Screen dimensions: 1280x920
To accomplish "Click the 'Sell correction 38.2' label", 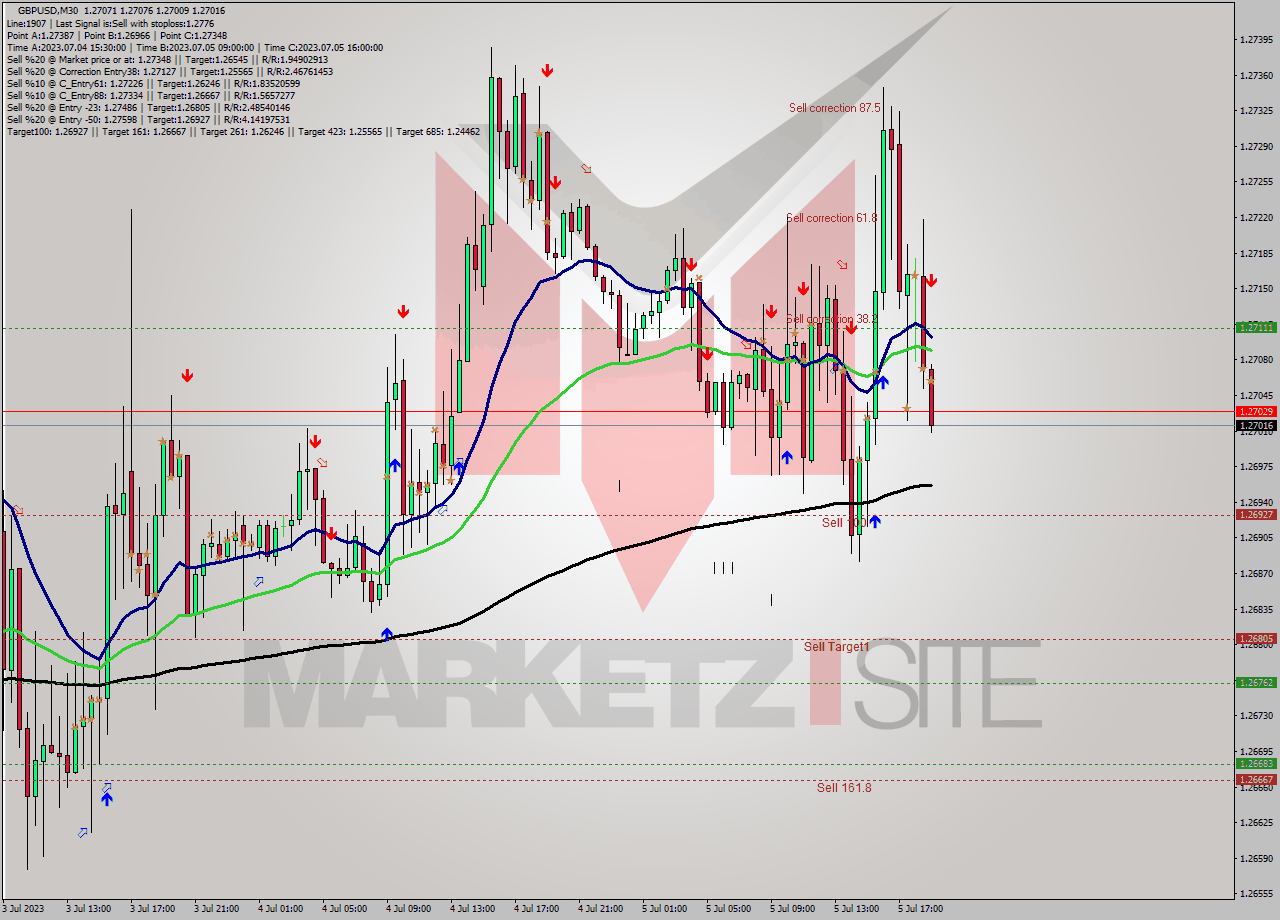I will coord(832,319).
